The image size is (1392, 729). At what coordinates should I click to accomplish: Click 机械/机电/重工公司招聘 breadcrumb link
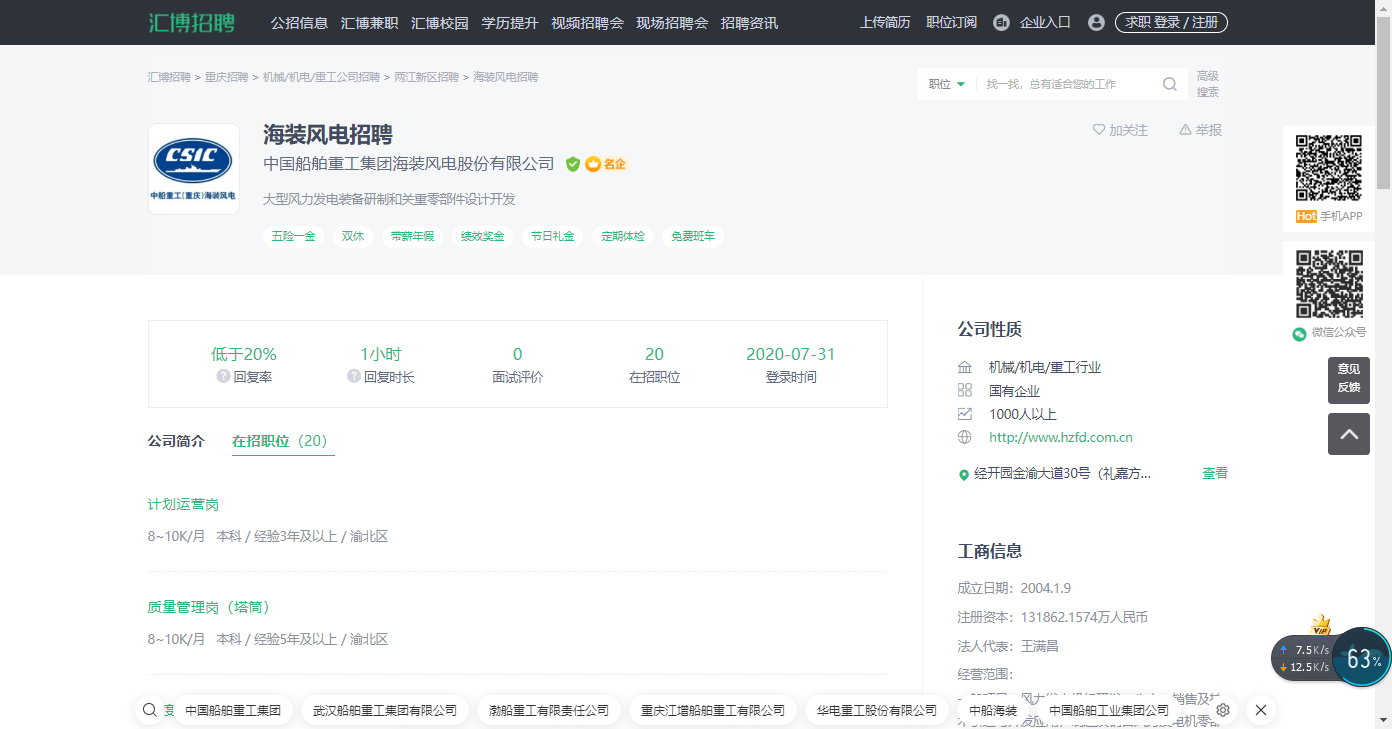321,77
